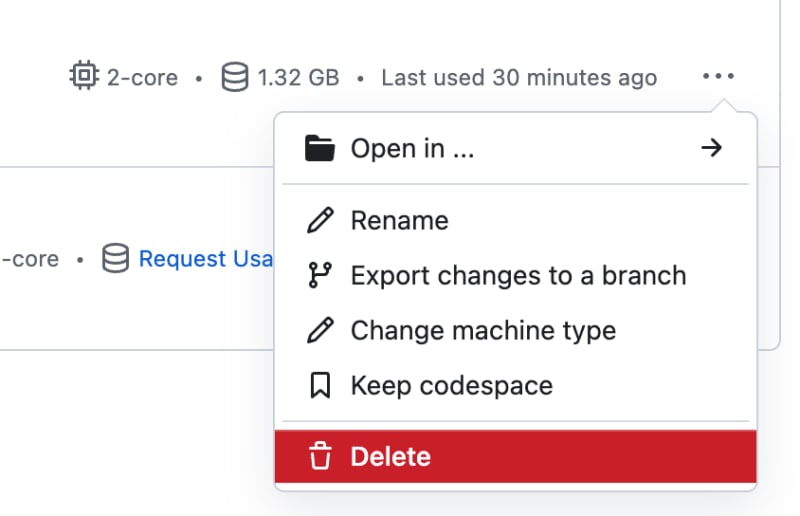This screenshot has width=800, height=516.
Task: Choose Rename from the menu
Action: click(515, 220)
